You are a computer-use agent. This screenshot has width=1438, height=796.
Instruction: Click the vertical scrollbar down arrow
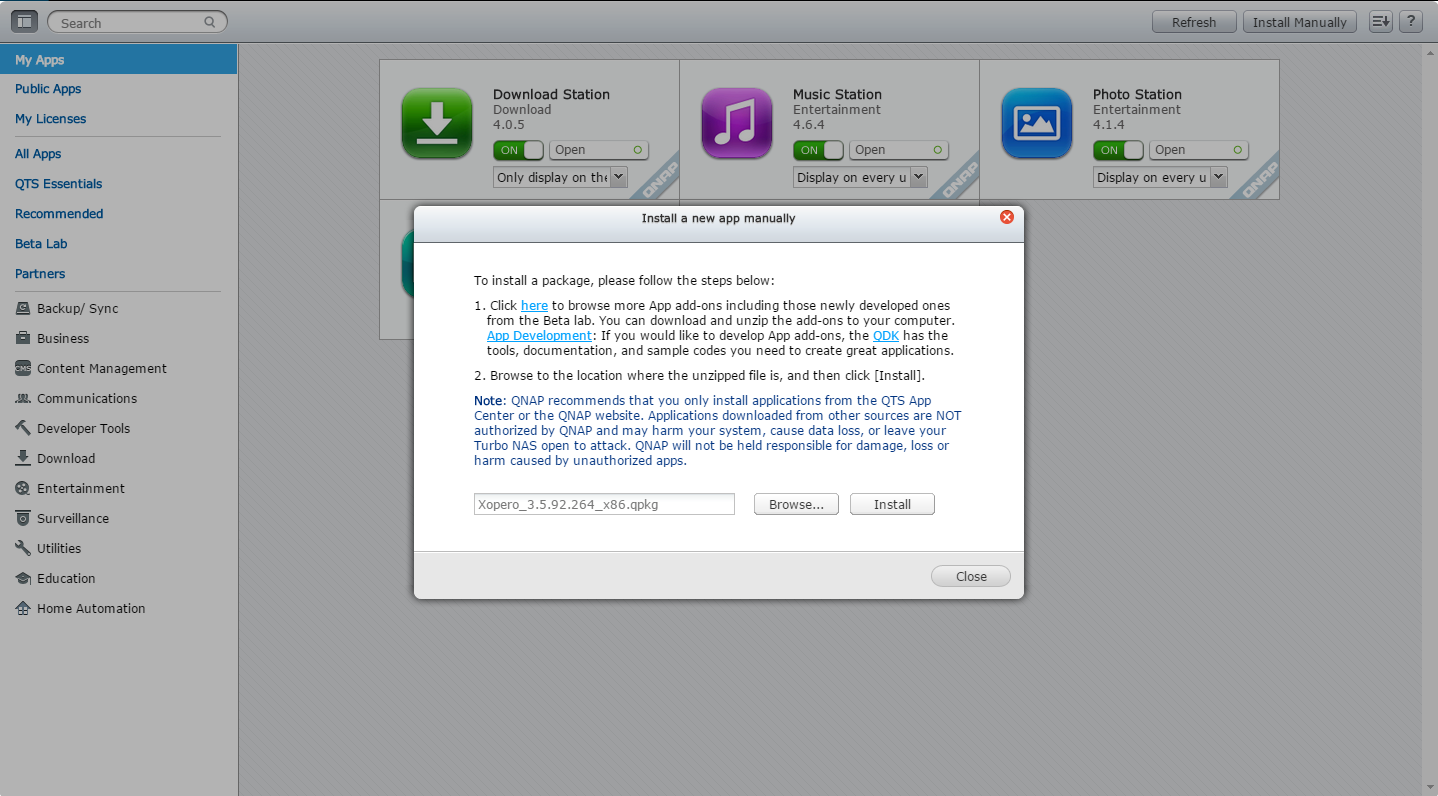pos(1430,788)
